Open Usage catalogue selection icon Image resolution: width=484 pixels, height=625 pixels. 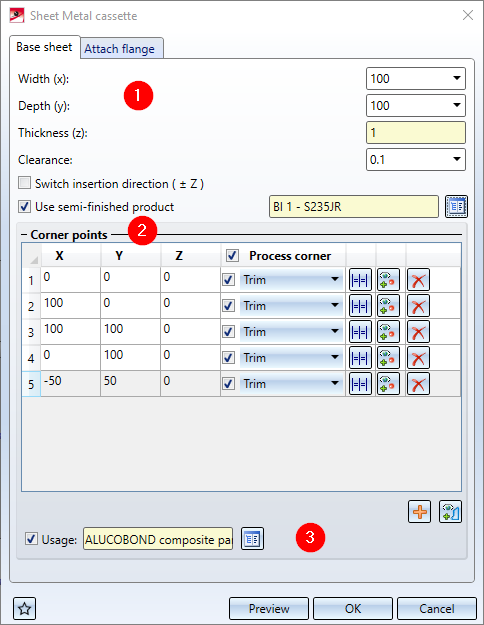(x=252, y=539)
